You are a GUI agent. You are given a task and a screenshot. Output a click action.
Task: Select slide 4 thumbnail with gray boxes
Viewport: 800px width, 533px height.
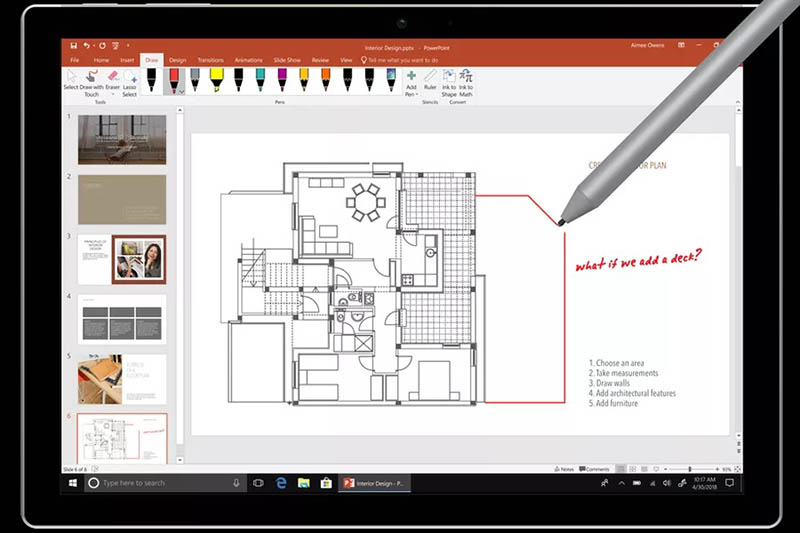(x=122, y=319)
